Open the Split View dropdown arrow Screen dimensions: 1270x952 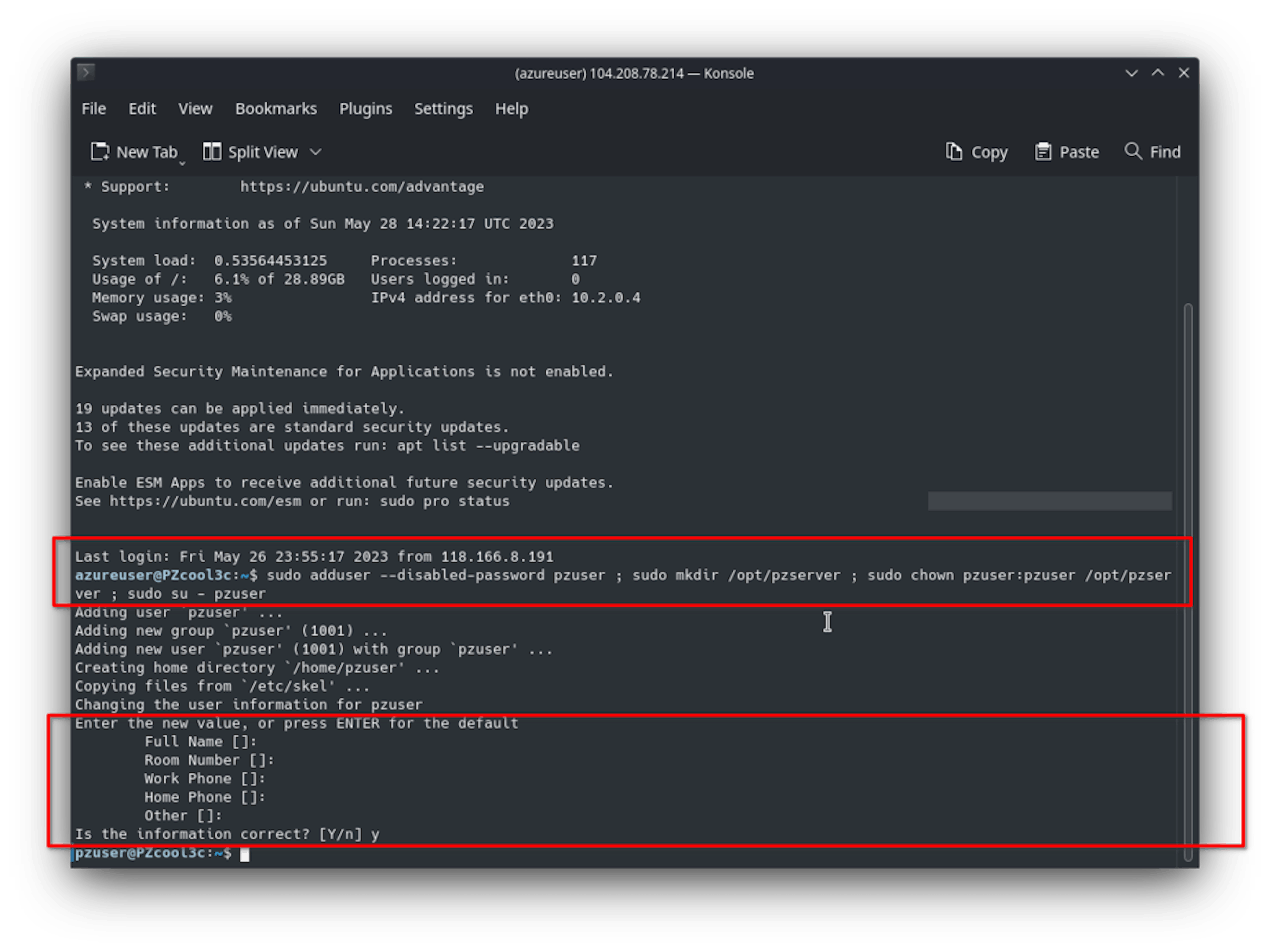pyautogui.click(x=315, y=152)
